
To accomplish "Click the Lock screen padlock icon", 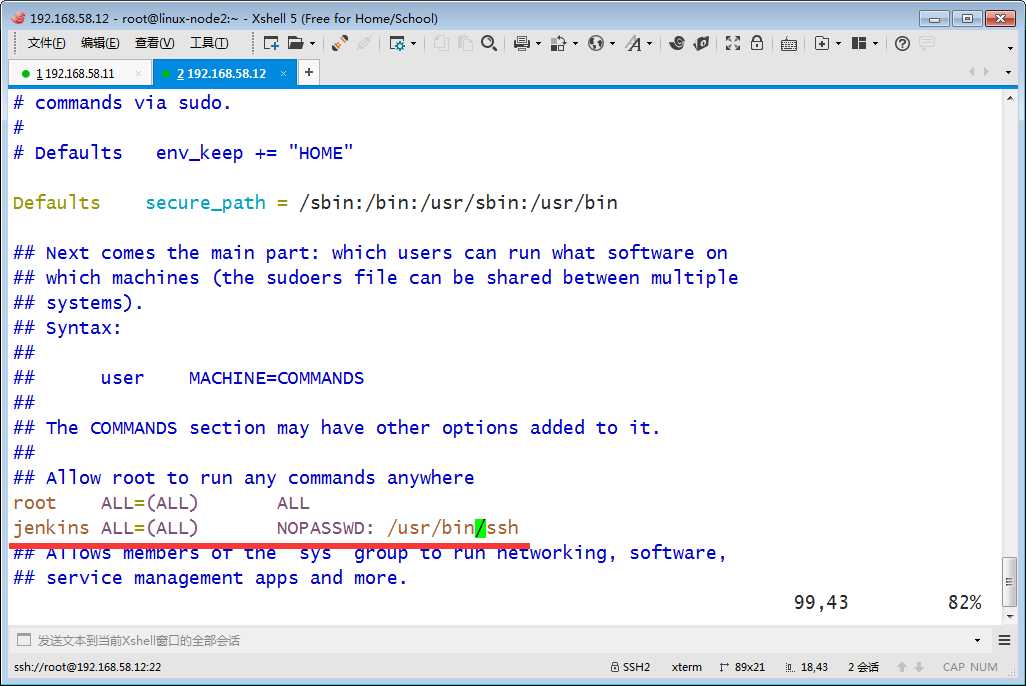I will coord(757,43).
